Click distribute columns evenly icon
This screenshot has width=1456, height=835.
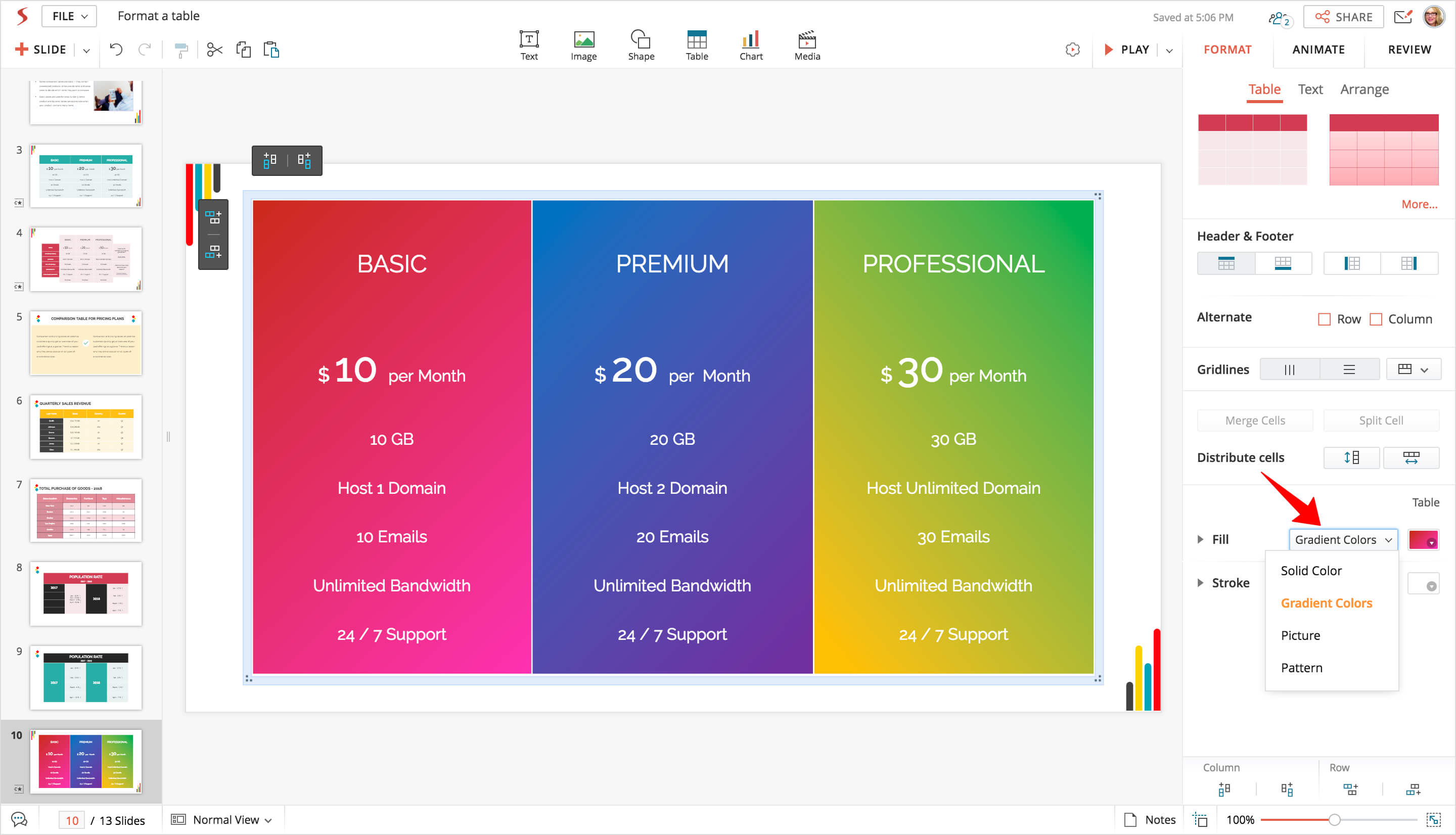click(1410, 457)
